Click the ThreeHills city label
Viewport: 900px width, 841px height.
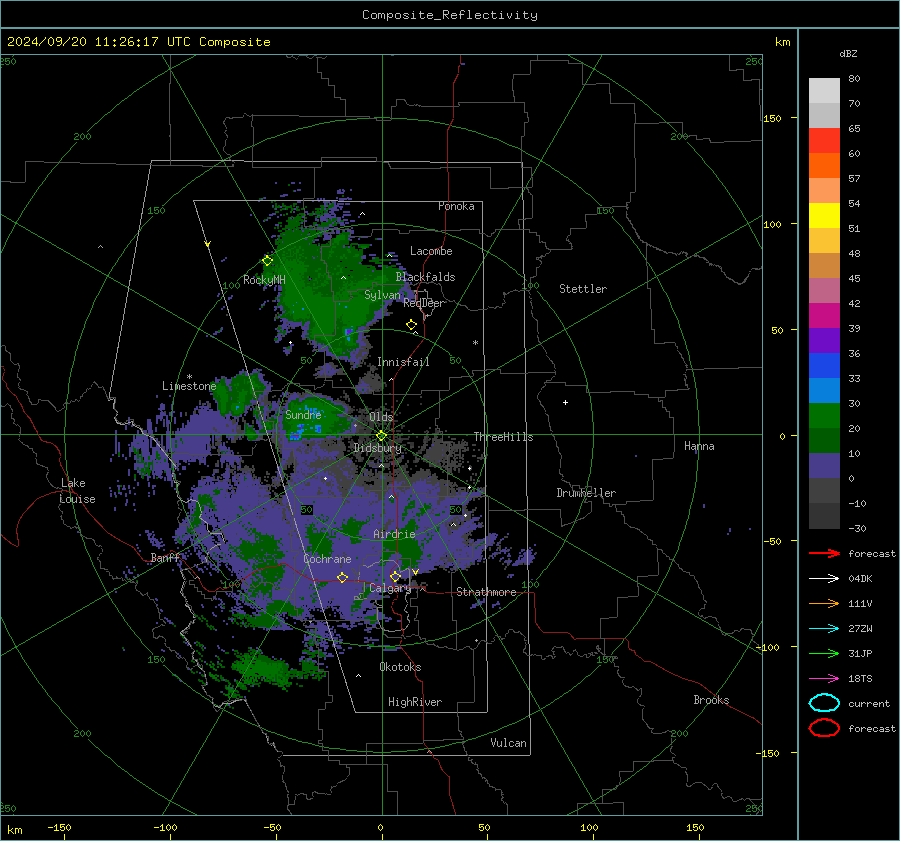503,437
